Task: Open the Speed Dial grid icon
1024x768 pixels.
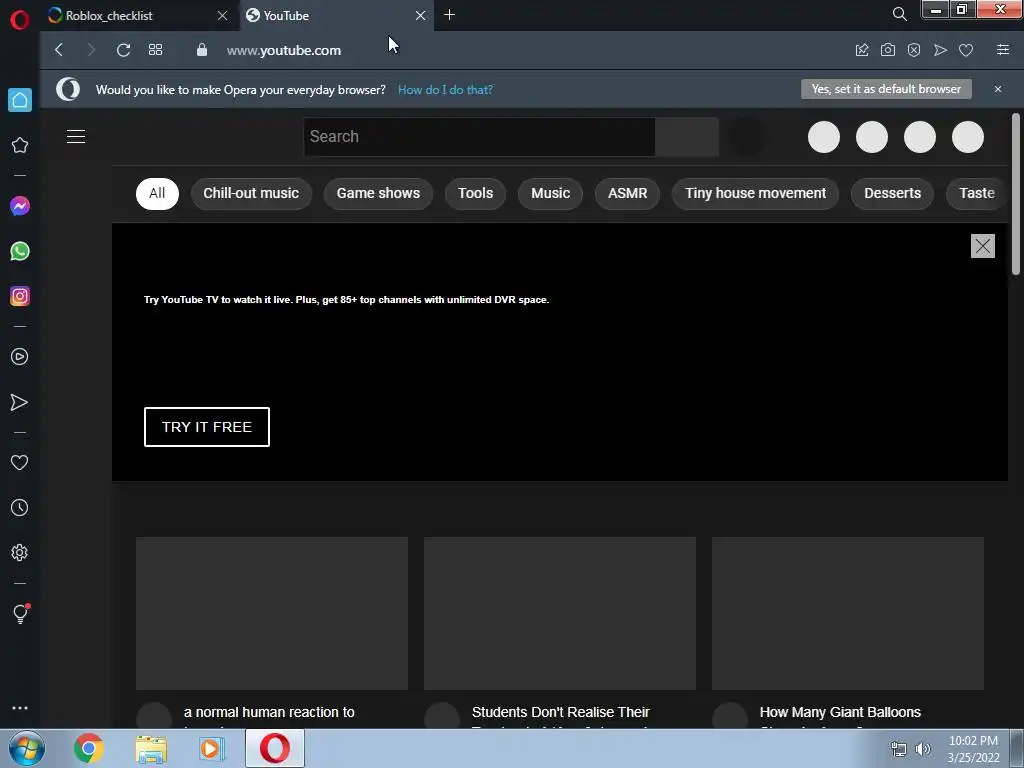Action: pos(155,50)
